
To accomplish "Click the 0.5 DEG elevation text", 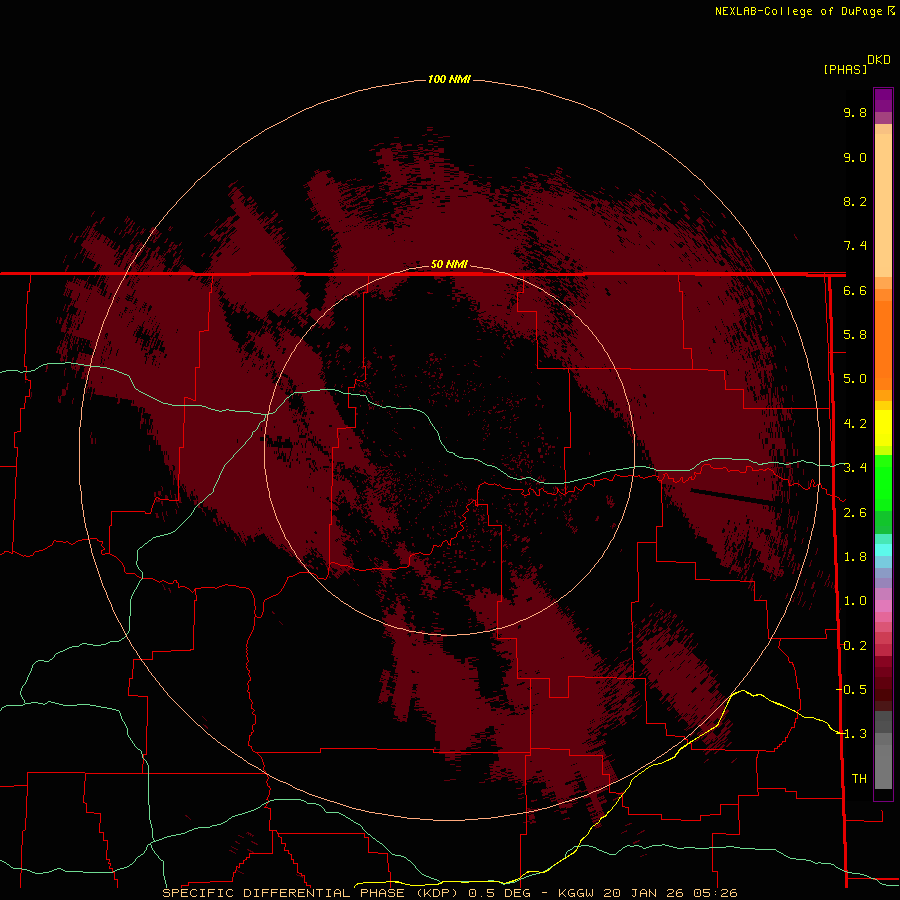I will pos(500,893).
